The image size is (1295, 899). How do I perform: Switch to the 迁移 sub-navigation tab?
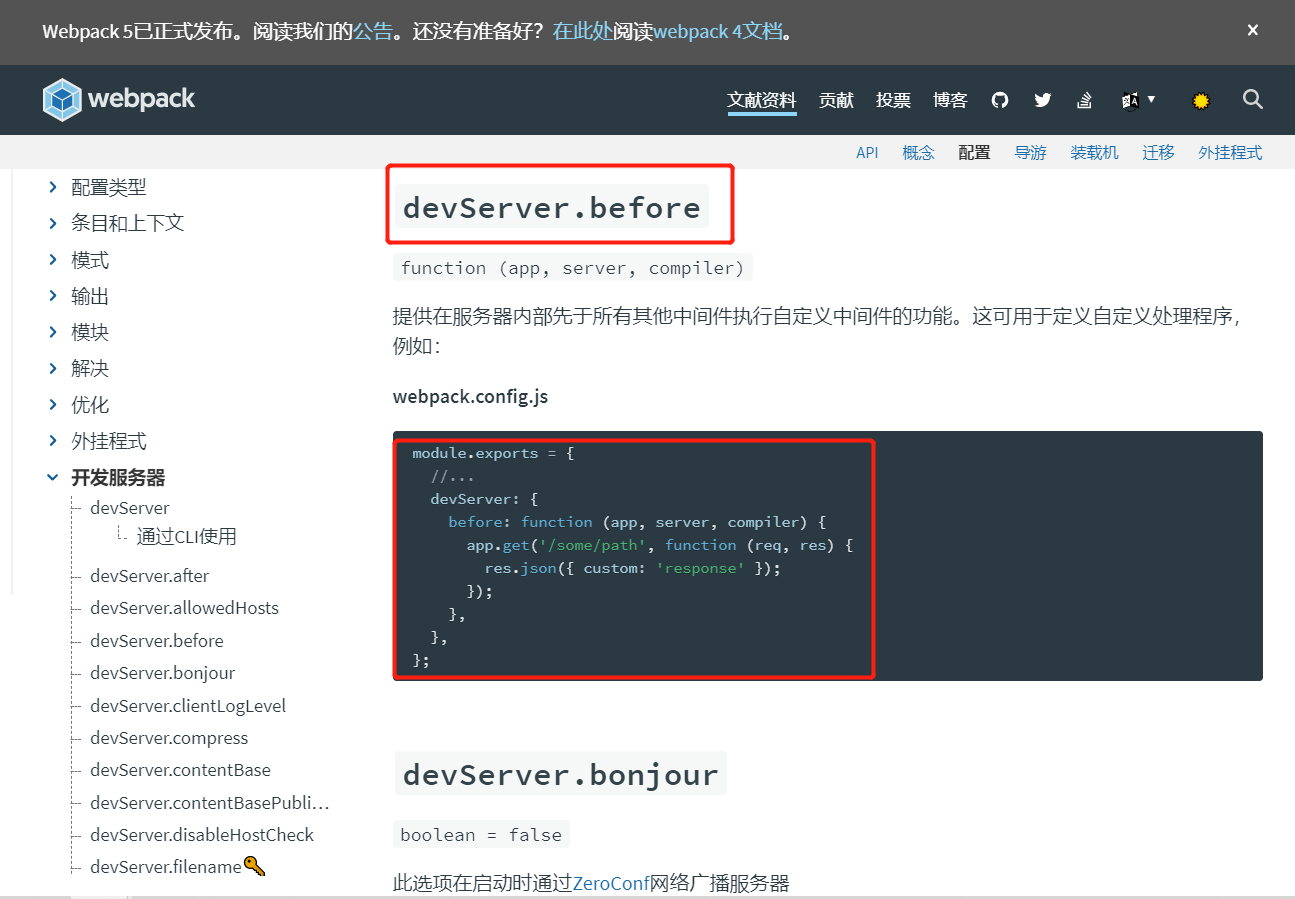[1158, 153]
